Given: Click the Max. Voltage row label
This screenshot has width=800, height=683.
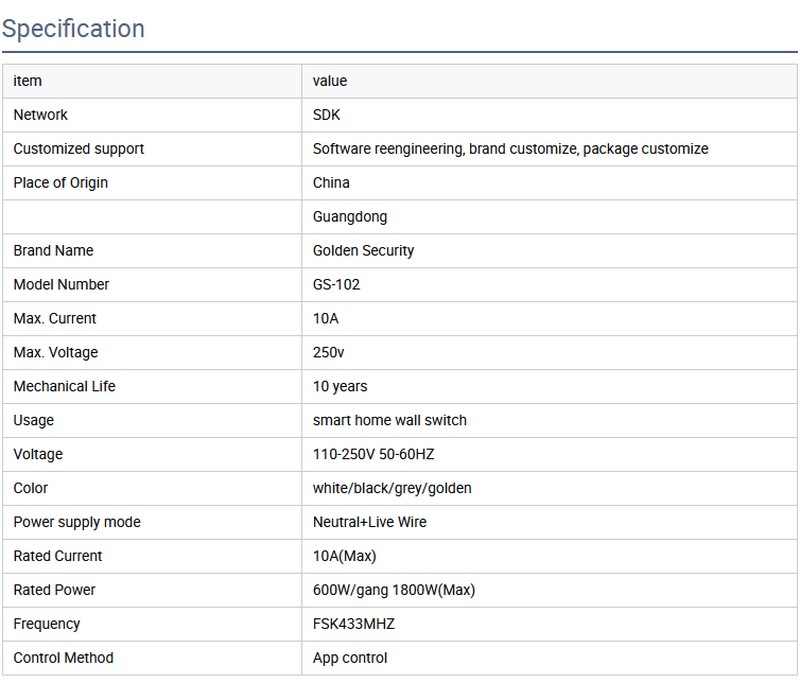Looking at the screenshot, I should (x=56, y=353).
